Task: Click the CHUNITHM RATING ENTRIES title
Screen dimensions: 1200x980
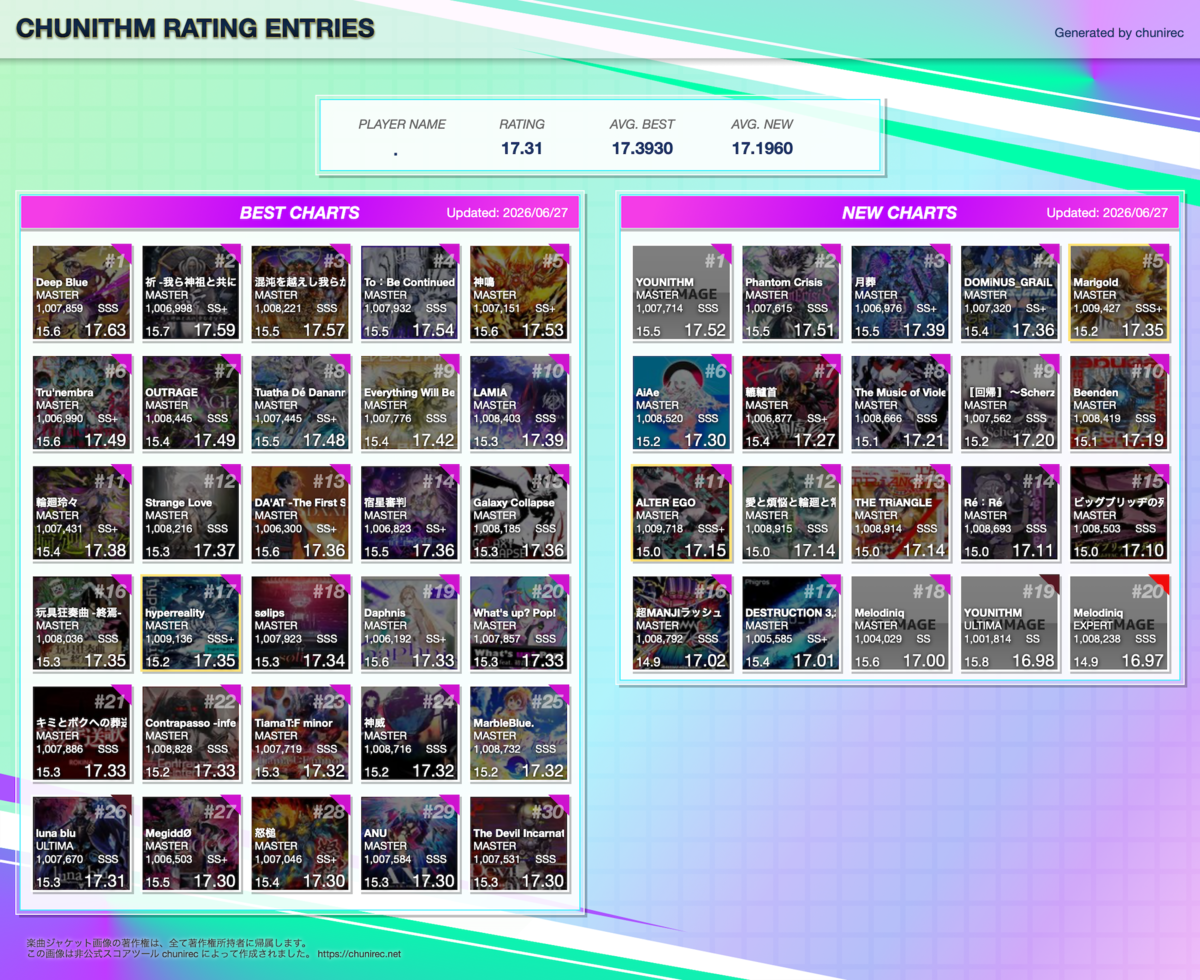Action: [195, 28]
